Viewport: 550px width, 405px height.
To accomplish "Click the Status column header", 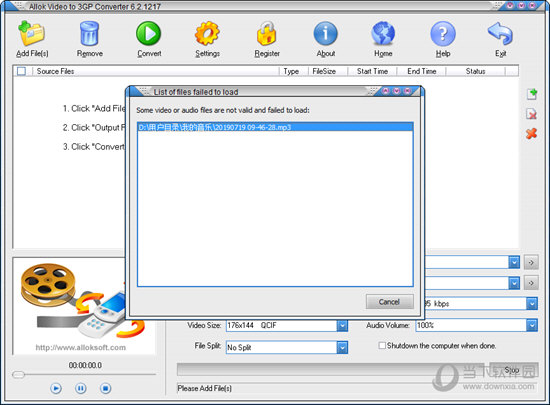I will click(x=475, y=71).
